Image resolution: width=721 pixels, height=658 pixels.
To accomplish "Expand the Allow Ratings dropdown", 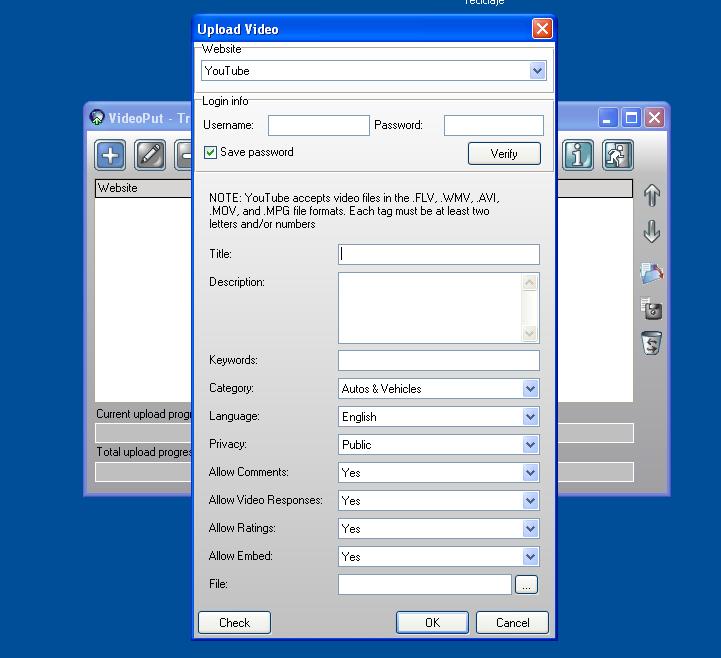I will click(439, 529).
